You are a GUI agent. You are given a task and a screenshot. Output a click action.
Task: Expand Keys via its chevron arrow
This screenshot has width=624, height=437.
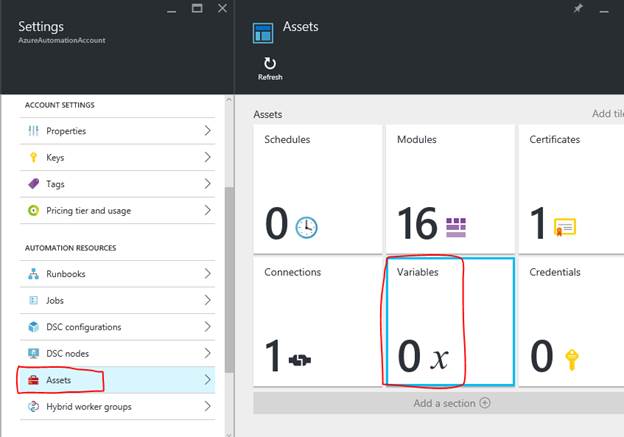tap(207, 157)
